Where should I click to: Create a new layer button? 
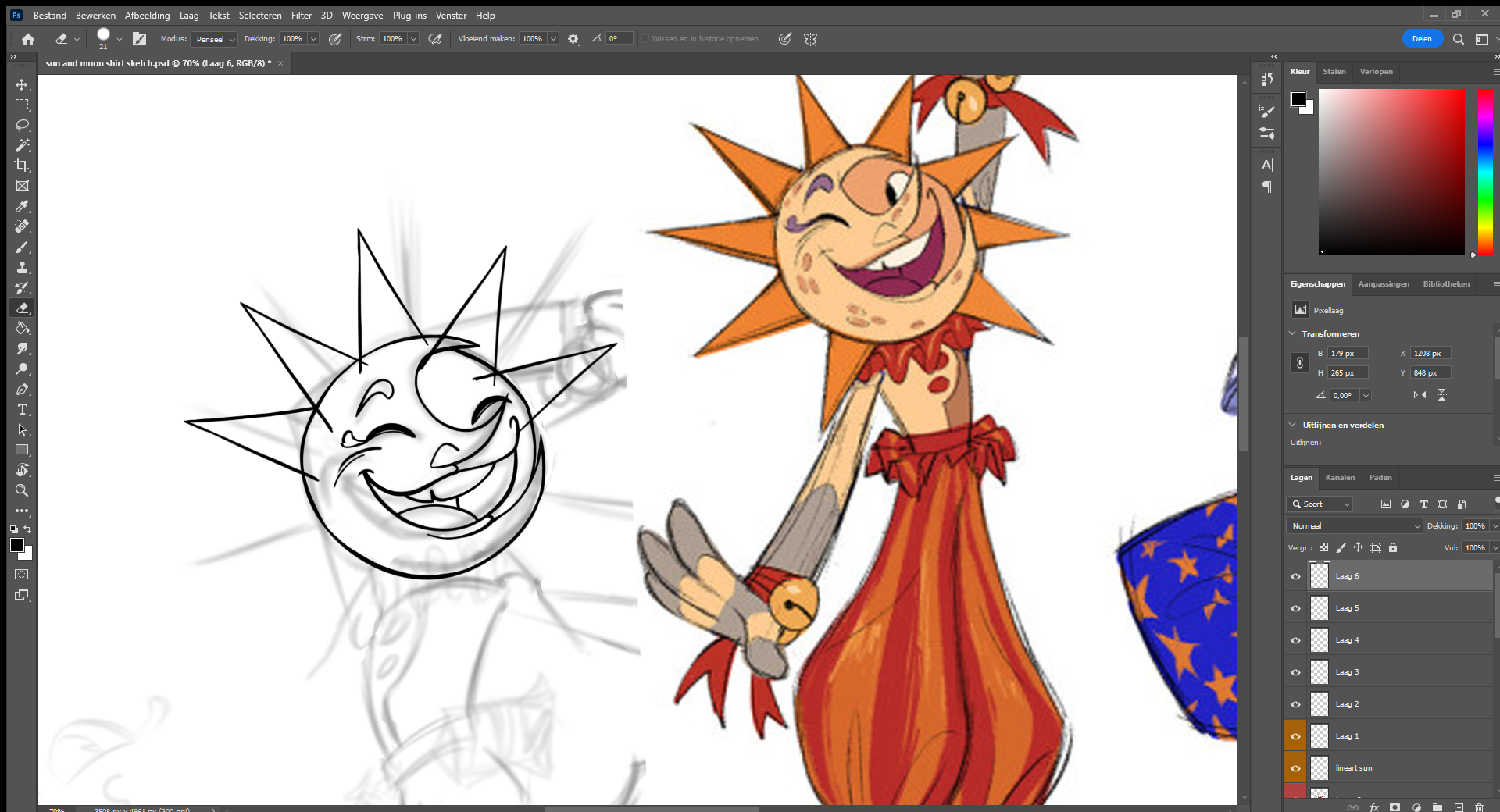(x=1459, y=807)
